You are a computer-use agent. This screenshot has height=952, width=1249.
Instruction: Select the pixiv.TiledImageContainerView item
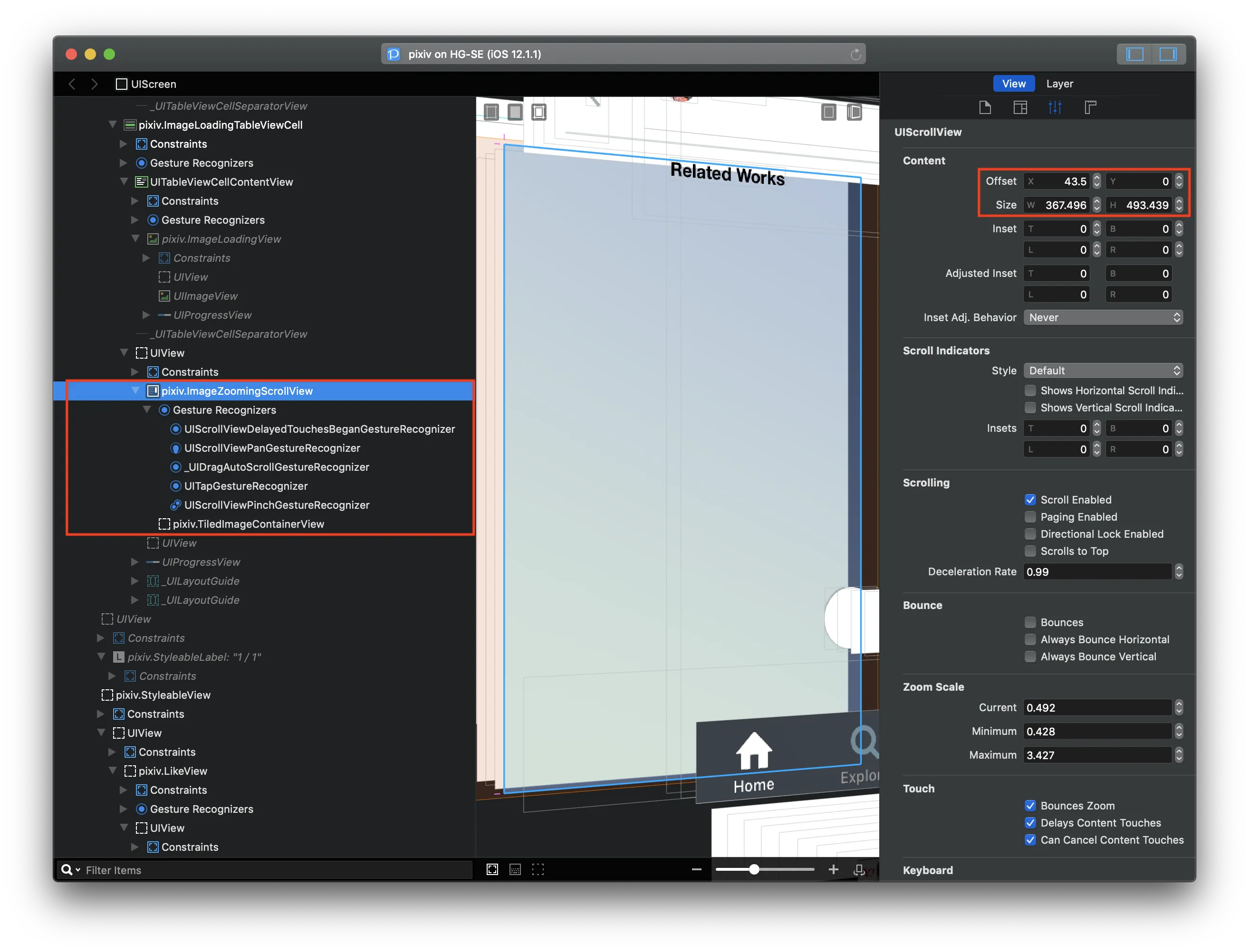(248, 524)
